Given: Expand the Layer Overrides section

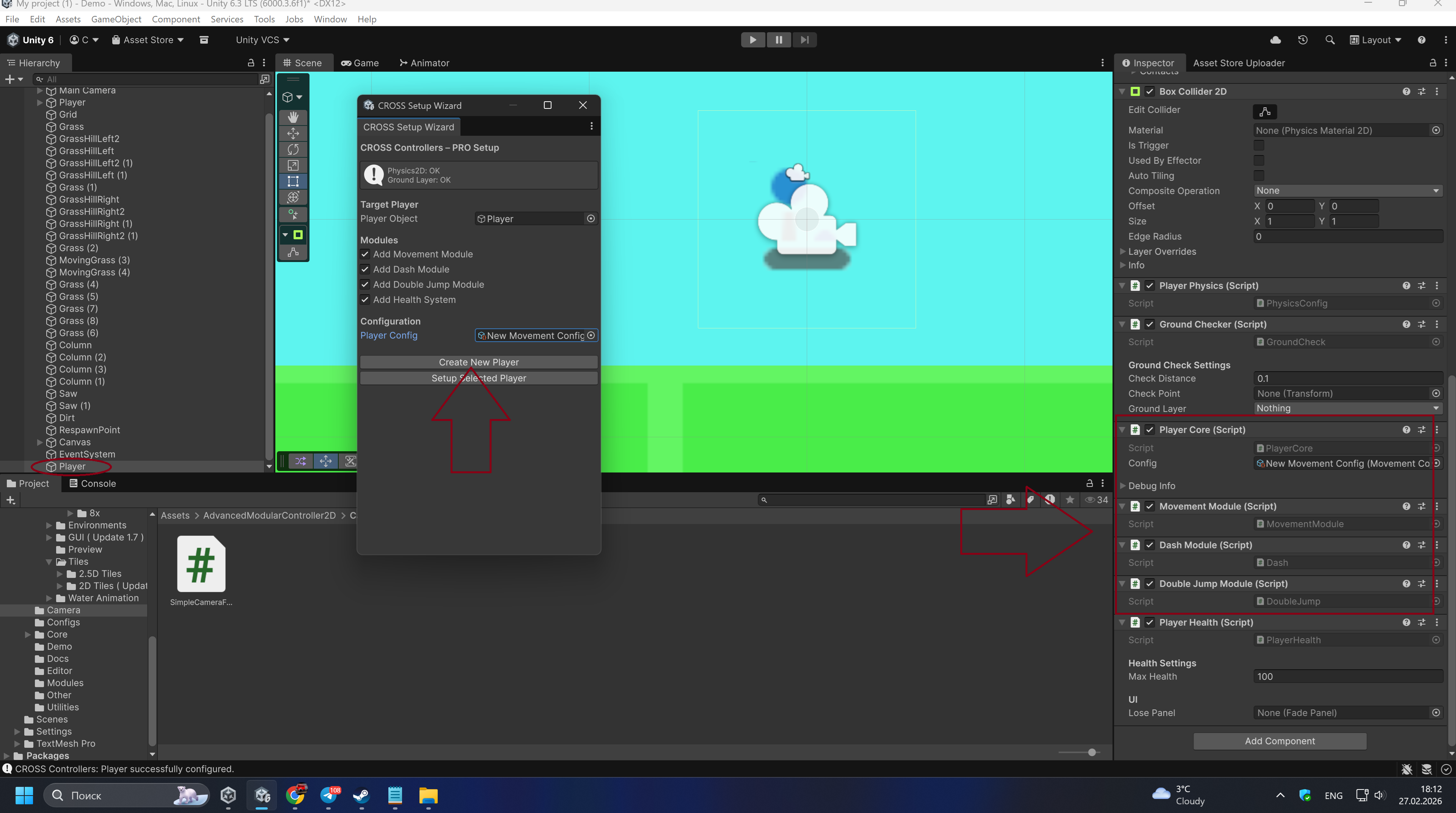Looking at the screenshot, I should pyautogui.click(x=1123, y=251).
